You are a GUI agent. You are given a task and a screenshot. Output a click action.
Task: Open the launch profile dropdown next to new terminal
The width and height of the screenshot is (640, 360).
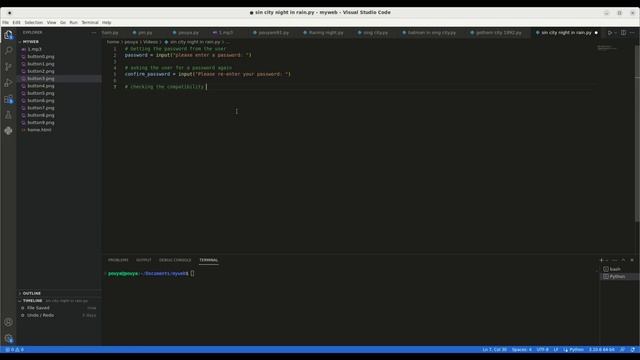pos(607,260)
